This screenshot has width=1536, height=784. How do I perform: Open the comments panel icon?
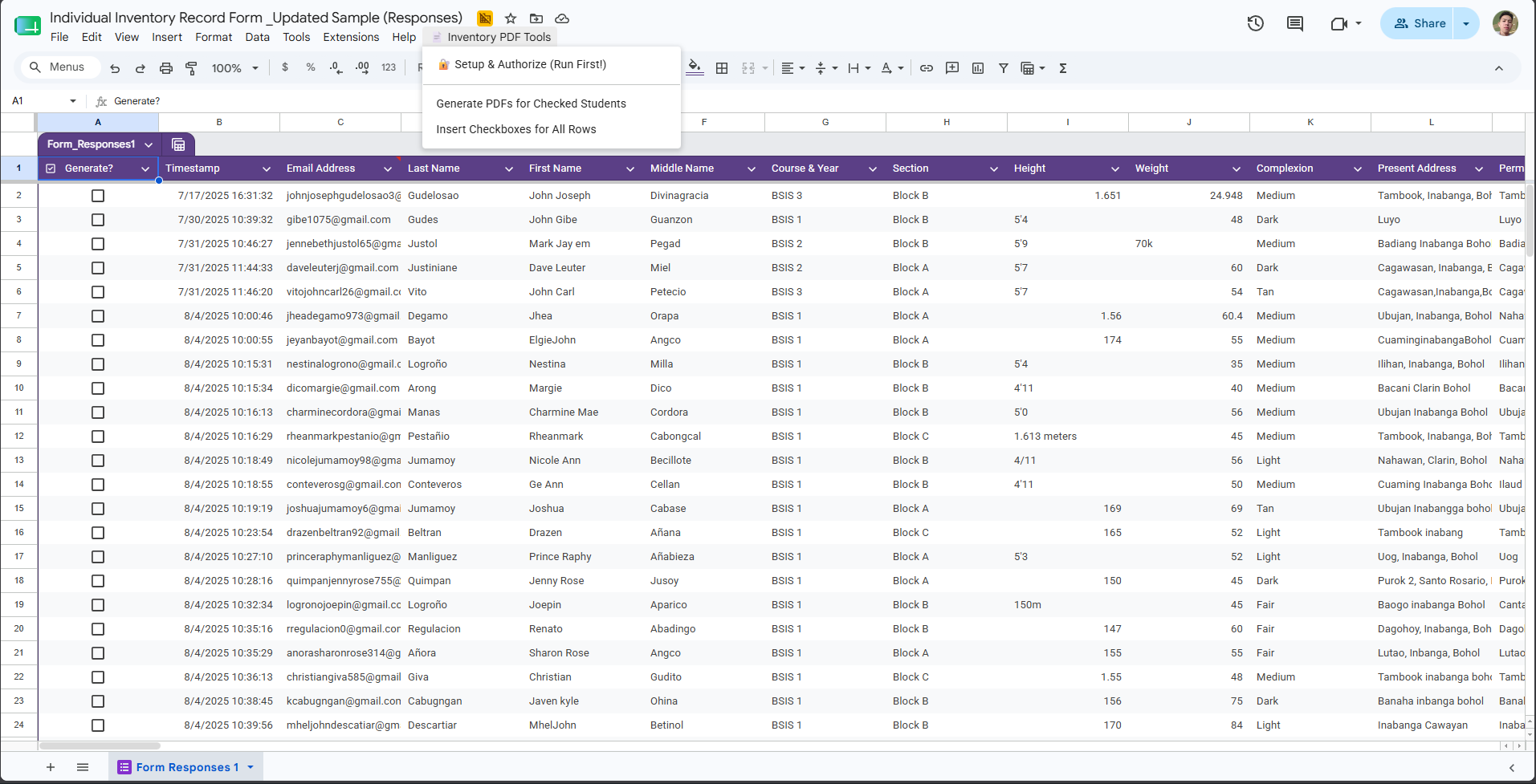tap(1295, 23)
